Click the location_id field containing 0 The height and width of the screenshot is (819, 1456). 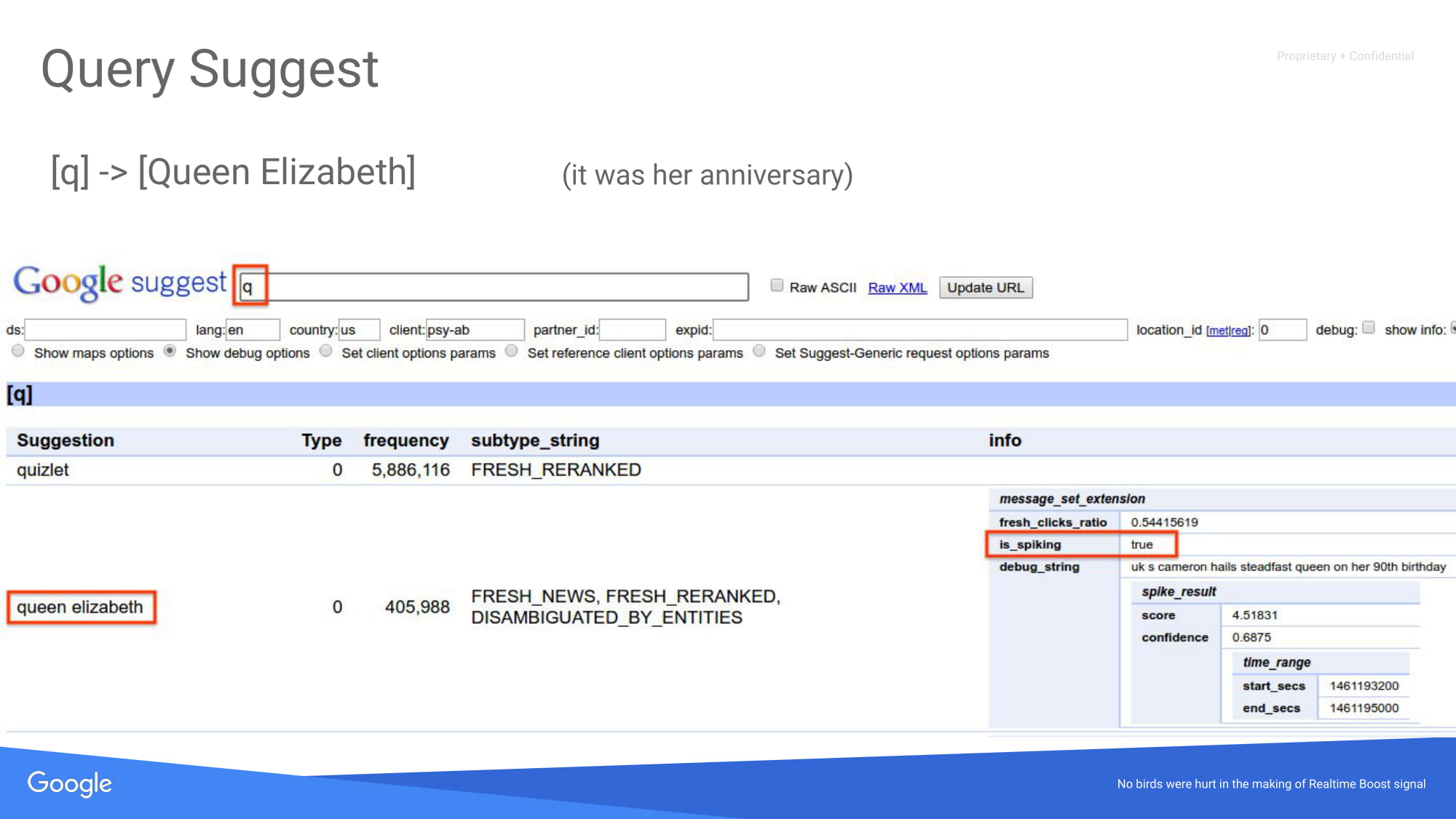tap(1283, 330)
